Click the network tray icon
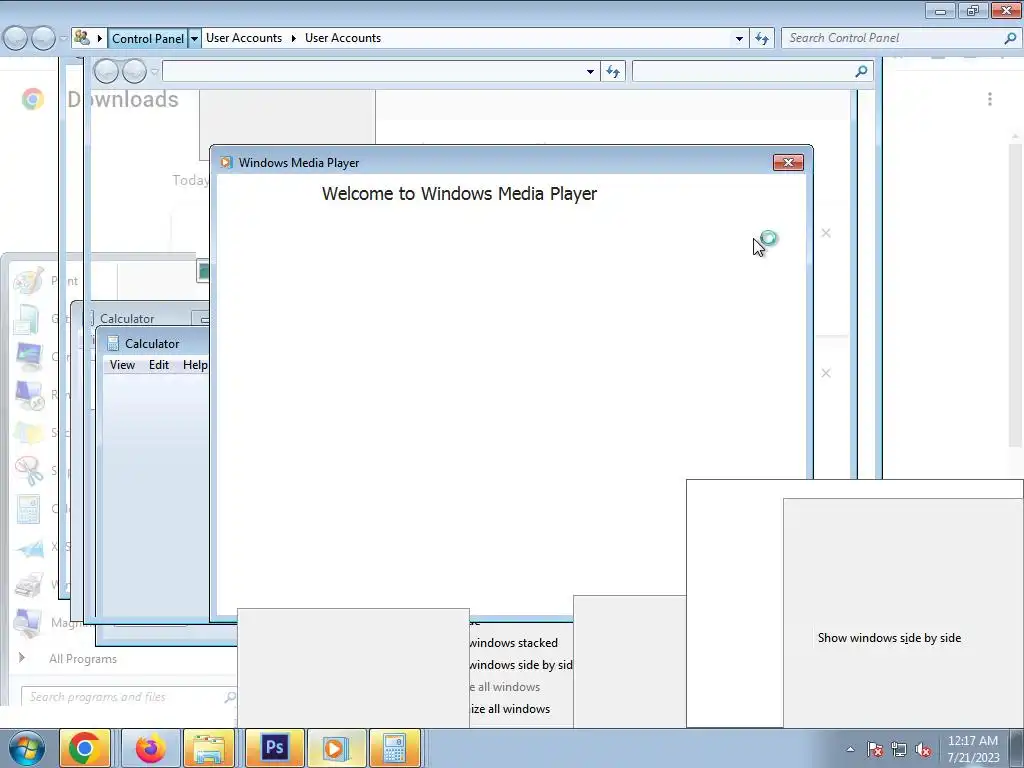Screen dimensions: 1024x768 coord(899,750)
